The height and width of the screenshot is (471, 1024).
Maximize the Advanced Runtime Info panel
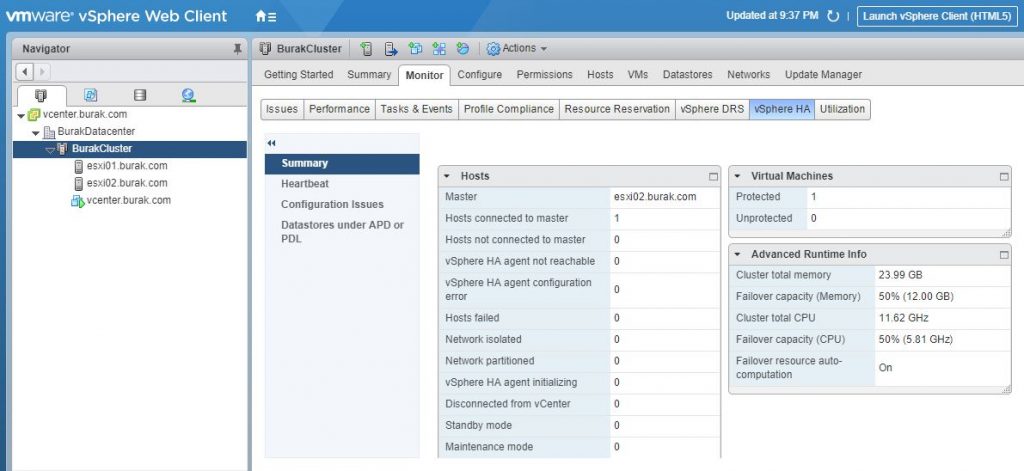click(1004, 255)
